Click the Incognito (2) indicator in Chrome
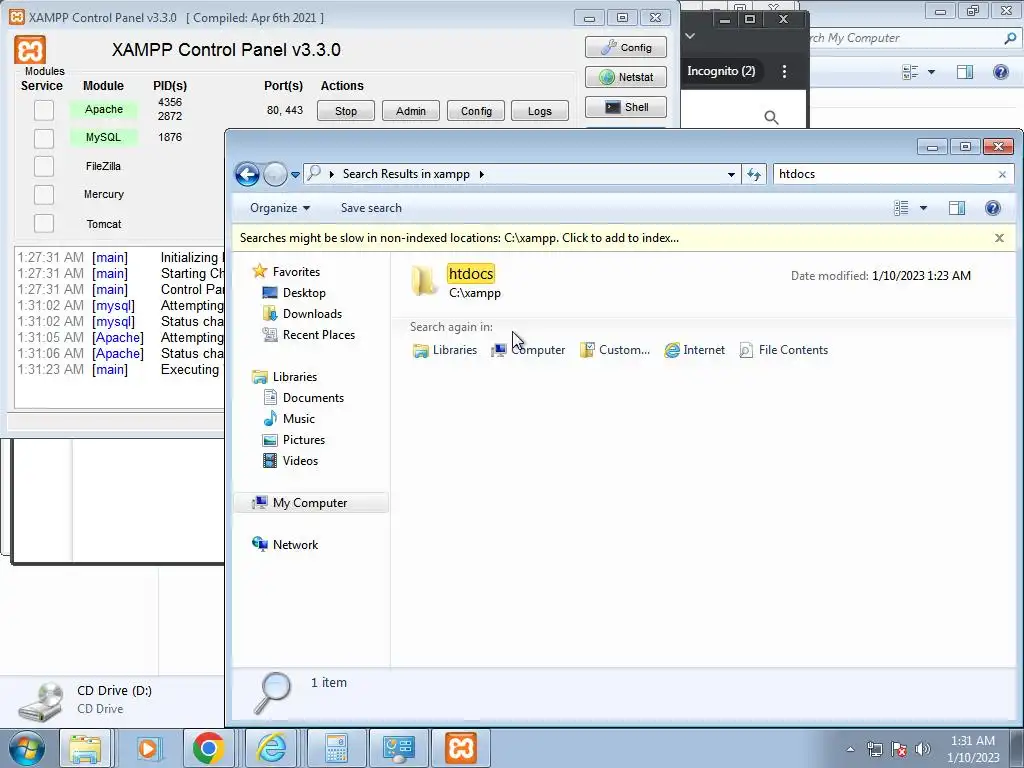 721,71
